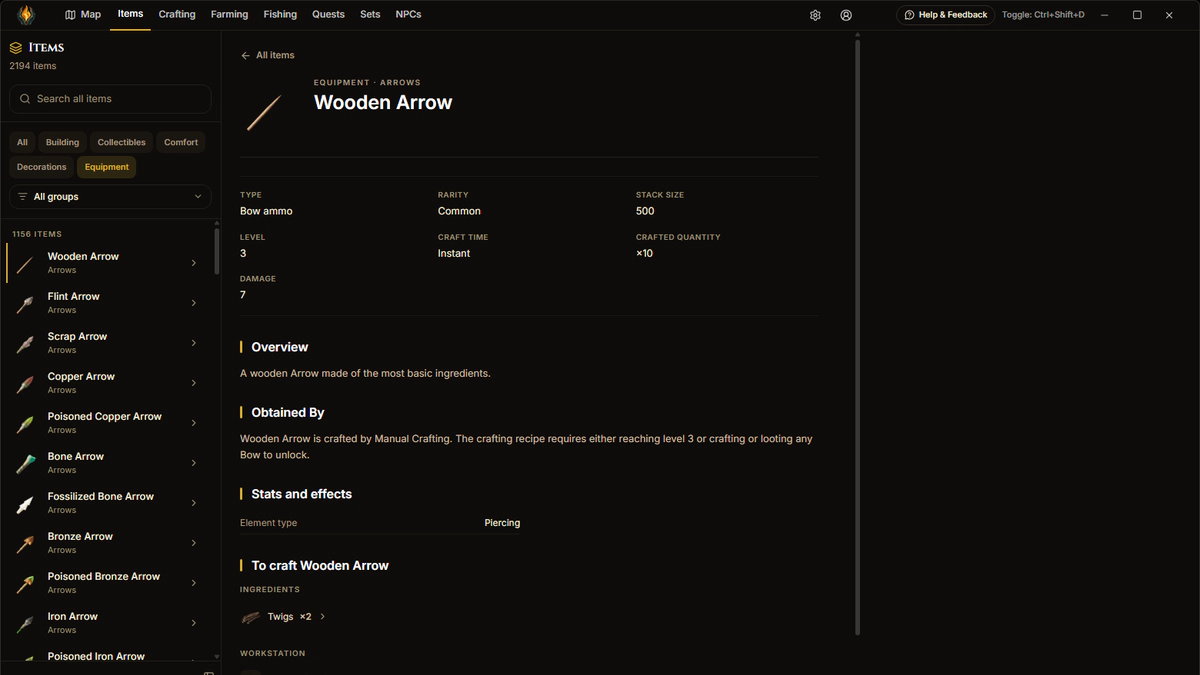This screenshot has width=1200, height=675.
Task: Click the Bone Arrow item icon
Action: click(x=26, y=463)
